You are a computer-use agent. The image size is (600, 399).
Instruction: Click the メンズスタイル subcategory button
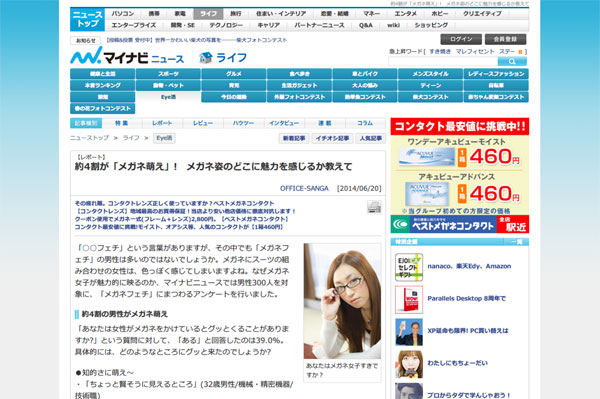pyautogui.click(x=430, y=74)
